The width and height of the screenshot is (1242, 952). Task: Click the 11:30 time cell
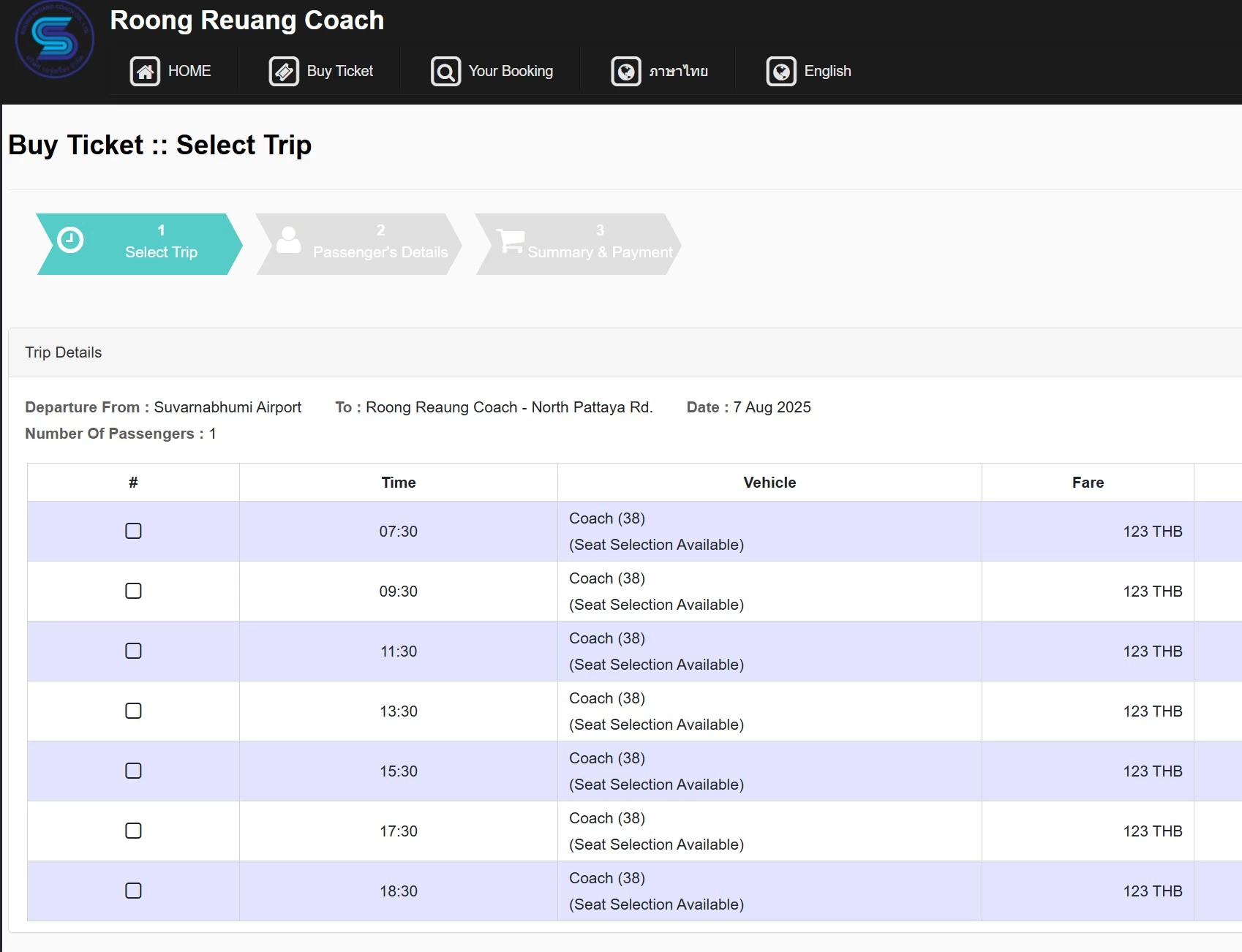(399, 651)
